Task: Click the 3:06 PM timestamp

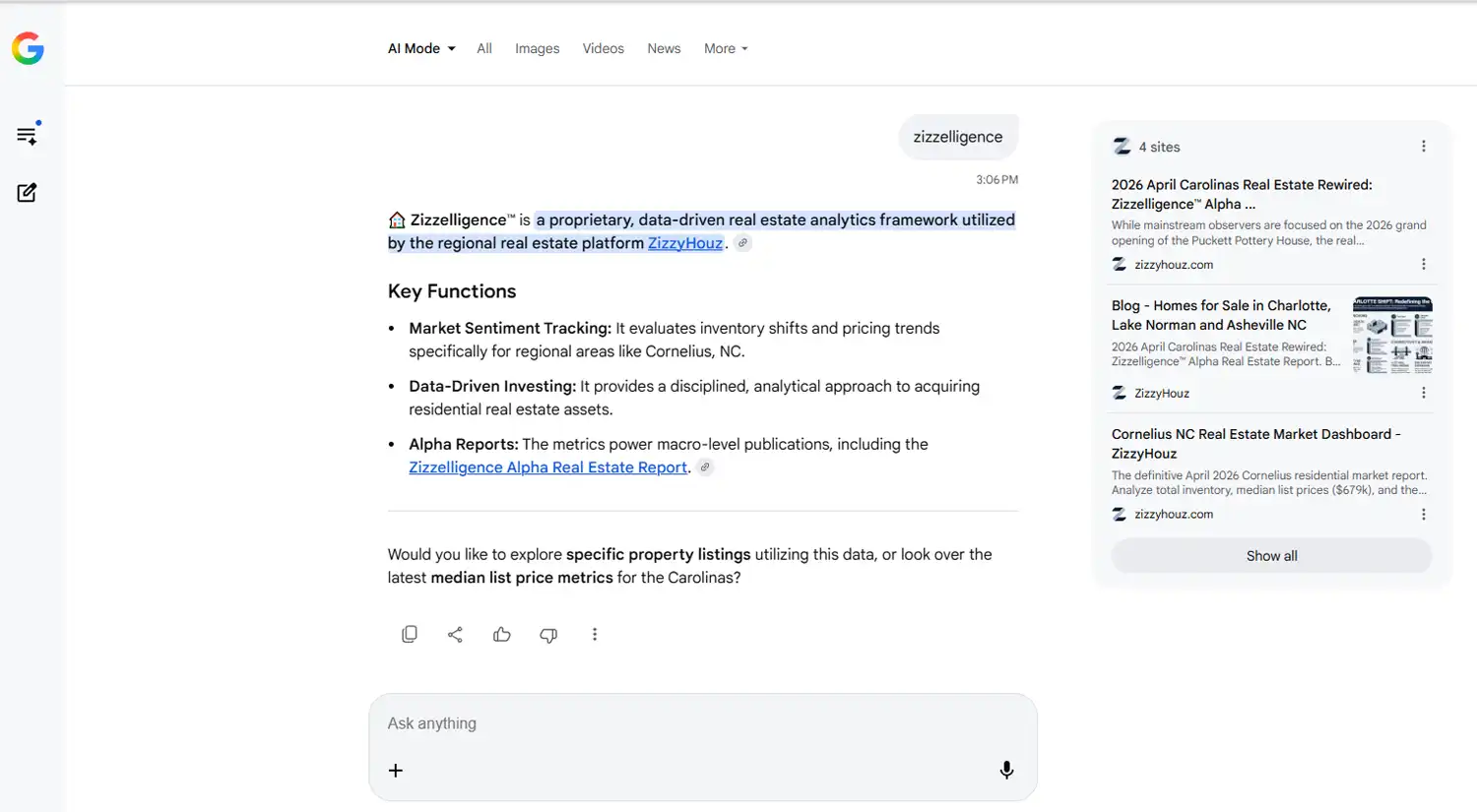Action: tap(996, 180)
